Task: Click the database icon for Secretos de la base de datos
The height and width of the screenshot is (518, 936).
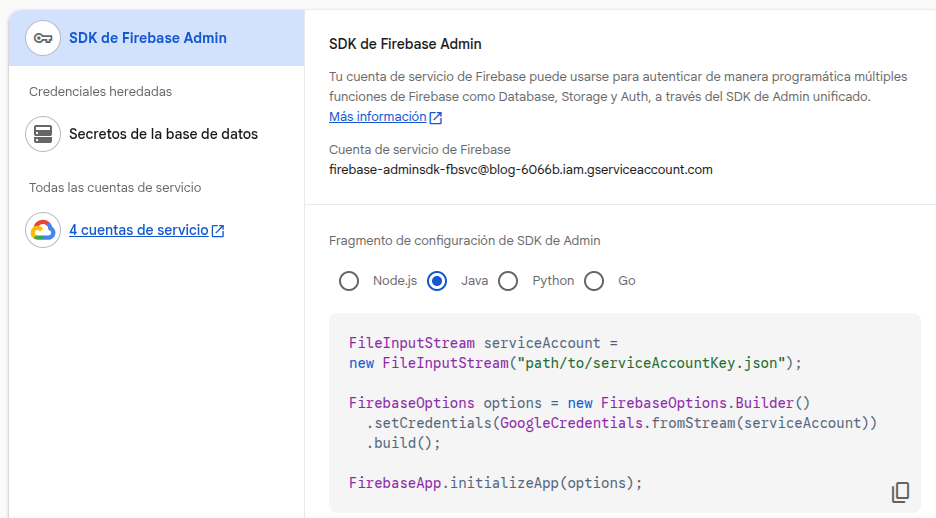Action: pos(43,134)
